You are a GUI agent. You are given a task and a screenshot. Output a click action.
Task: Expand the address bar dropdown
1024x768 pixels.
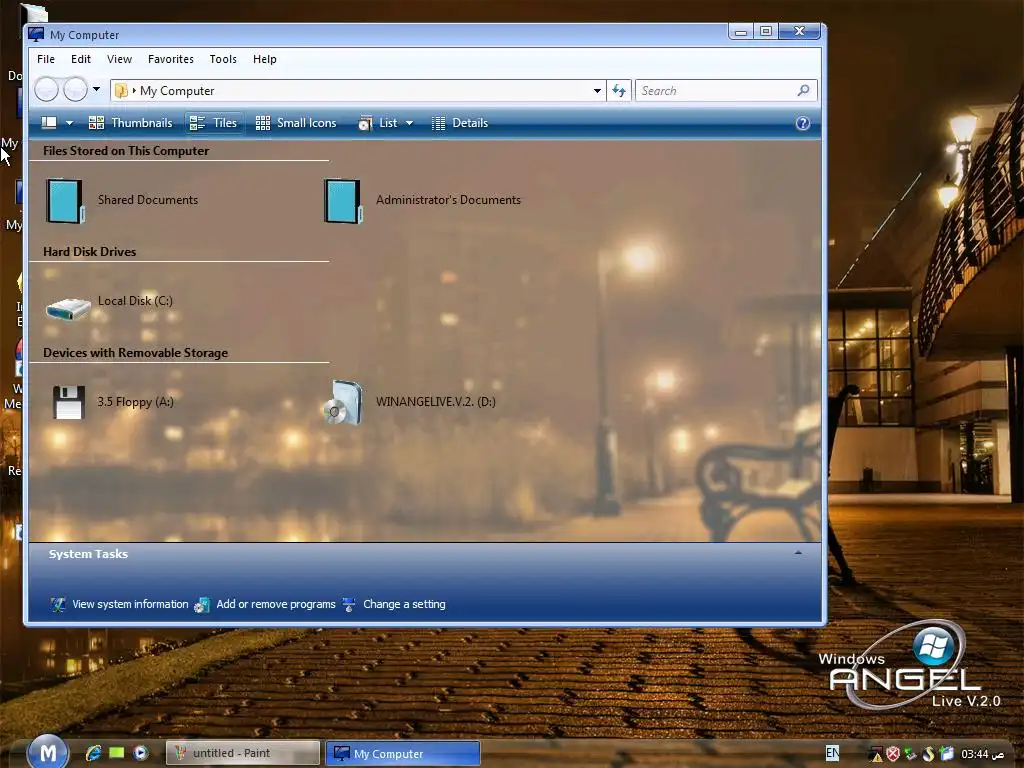(x=597, y=91)
